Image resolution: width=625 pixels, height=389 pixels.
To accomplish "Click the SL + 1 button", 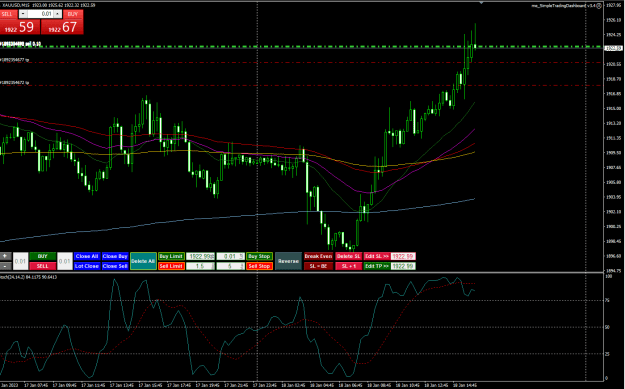I will (x=348, y=266).
